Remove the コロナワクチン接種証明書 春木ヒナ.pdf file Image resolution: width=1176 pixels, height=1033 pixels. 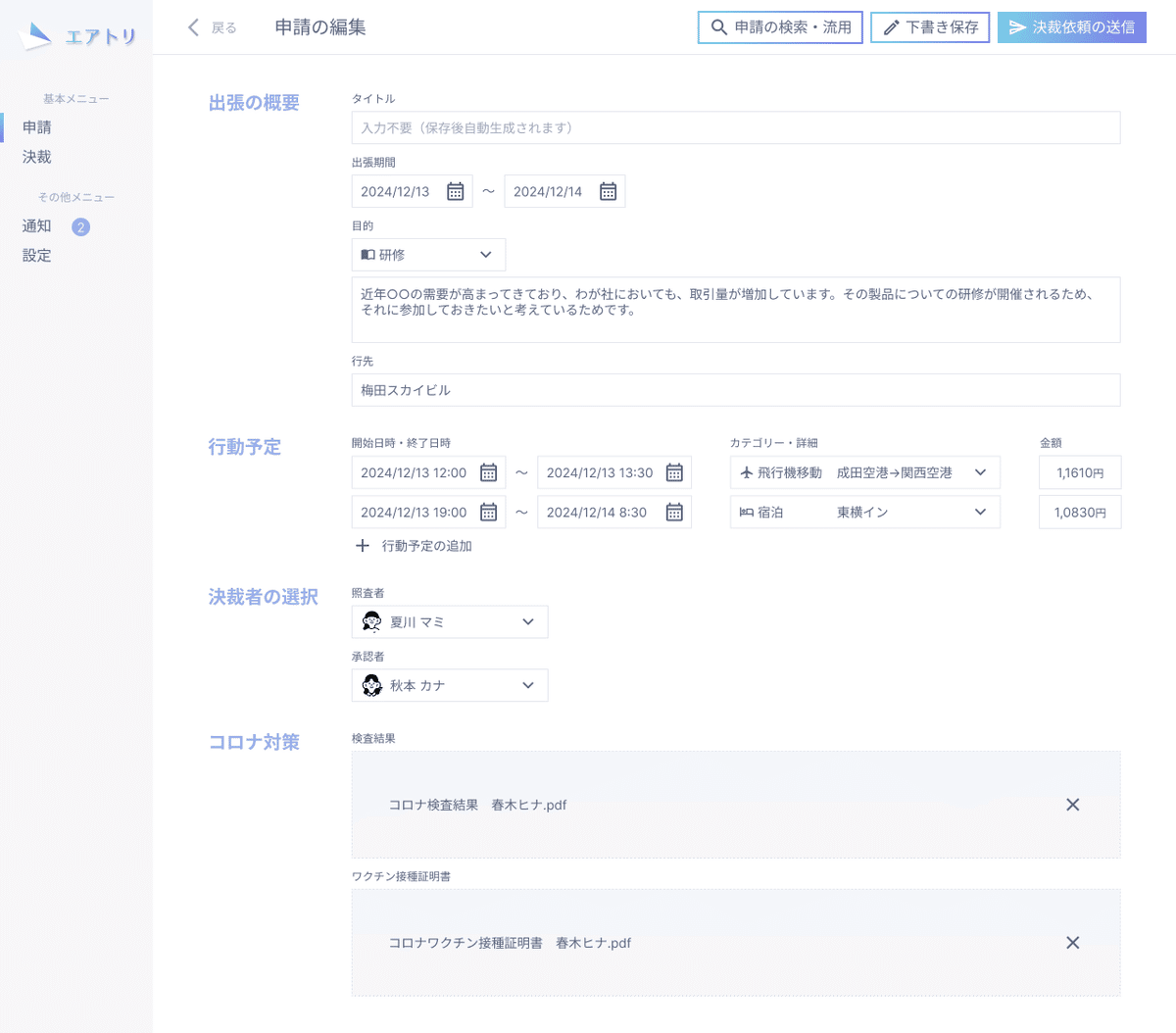[1073, 943]
